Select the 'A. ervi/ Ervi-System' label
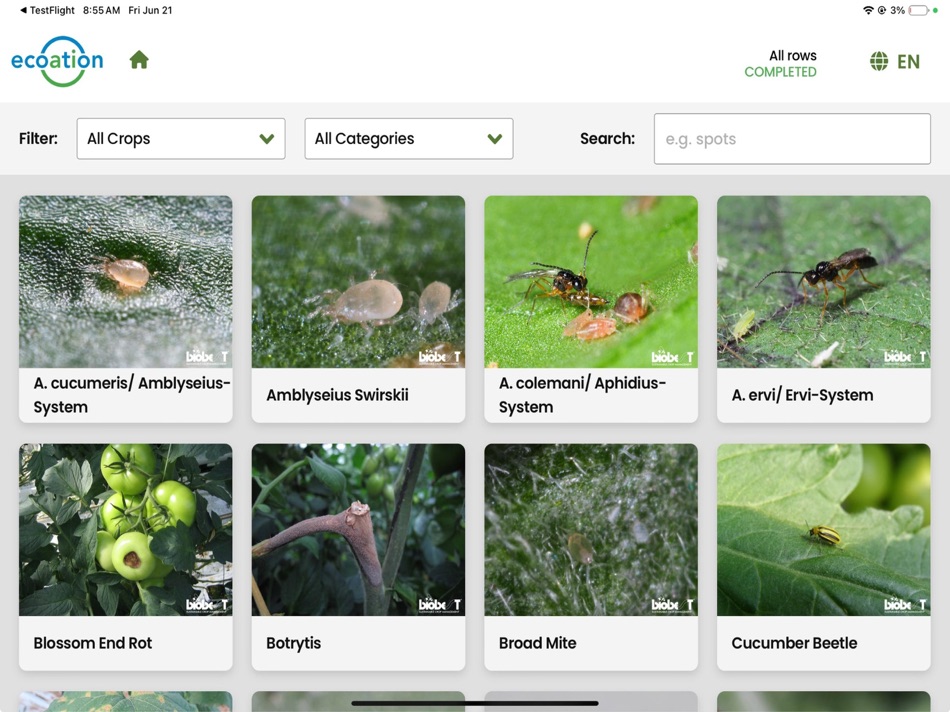 point(802,395)
